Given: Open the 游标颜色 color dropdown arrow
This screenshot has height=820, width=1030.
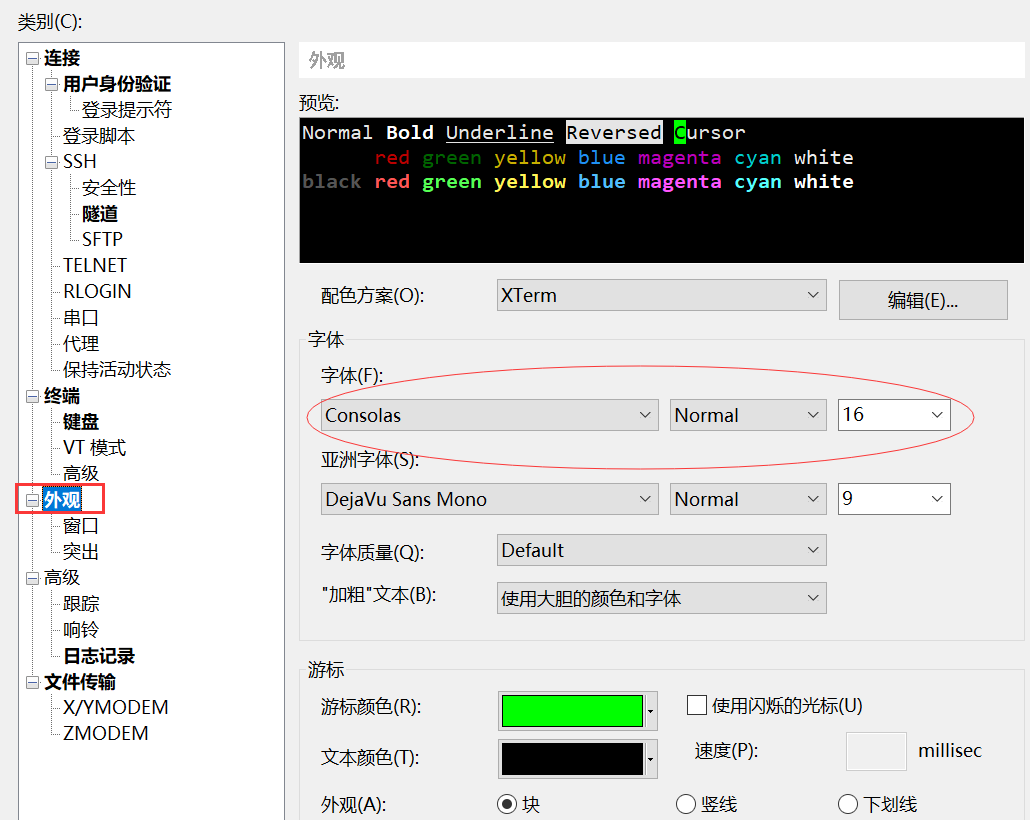Looking at the screenshot, I should (x=650, y=711).
